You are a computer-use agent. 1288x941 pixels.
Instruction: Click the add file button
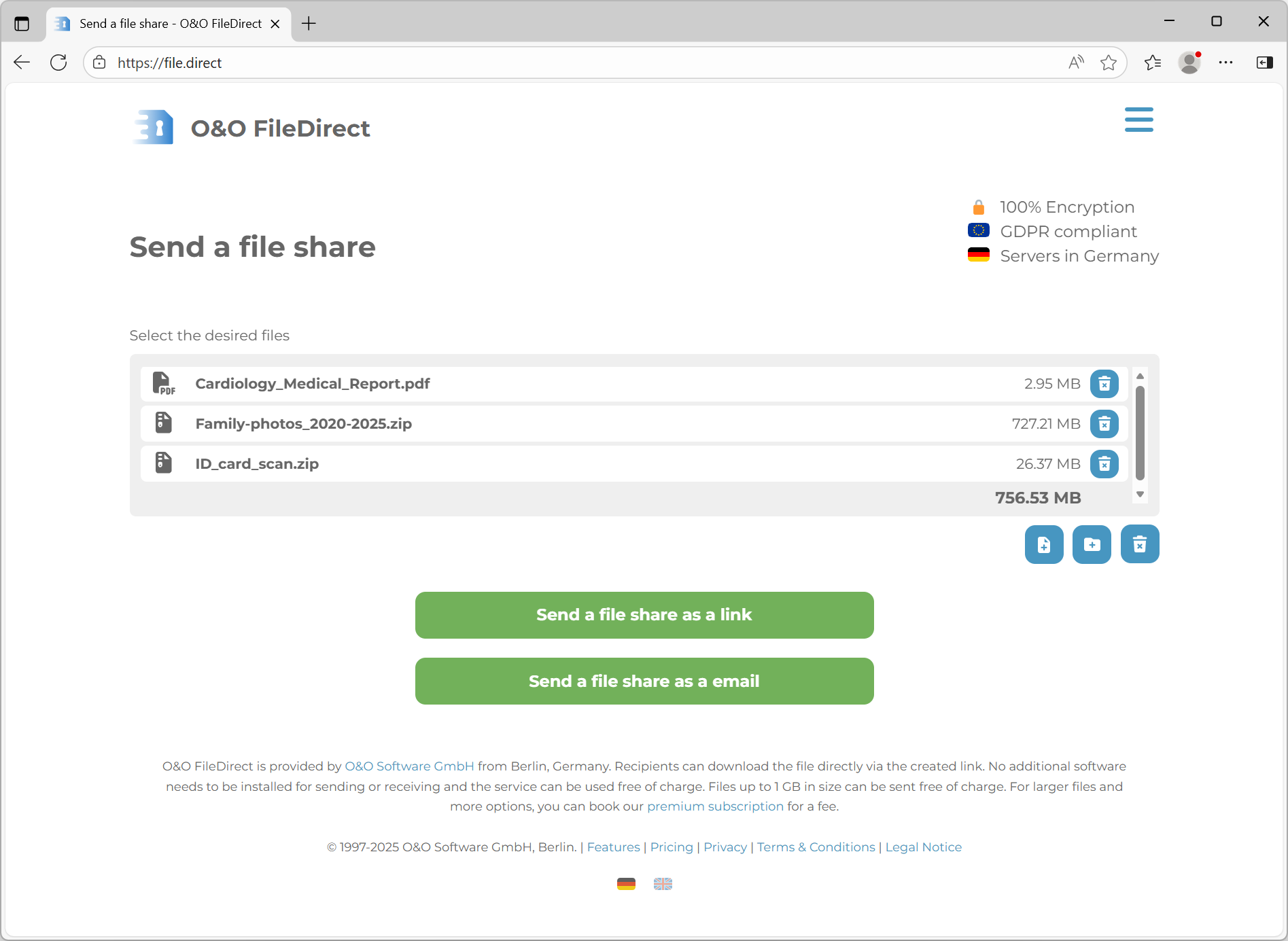click(x=1043, y=544)
